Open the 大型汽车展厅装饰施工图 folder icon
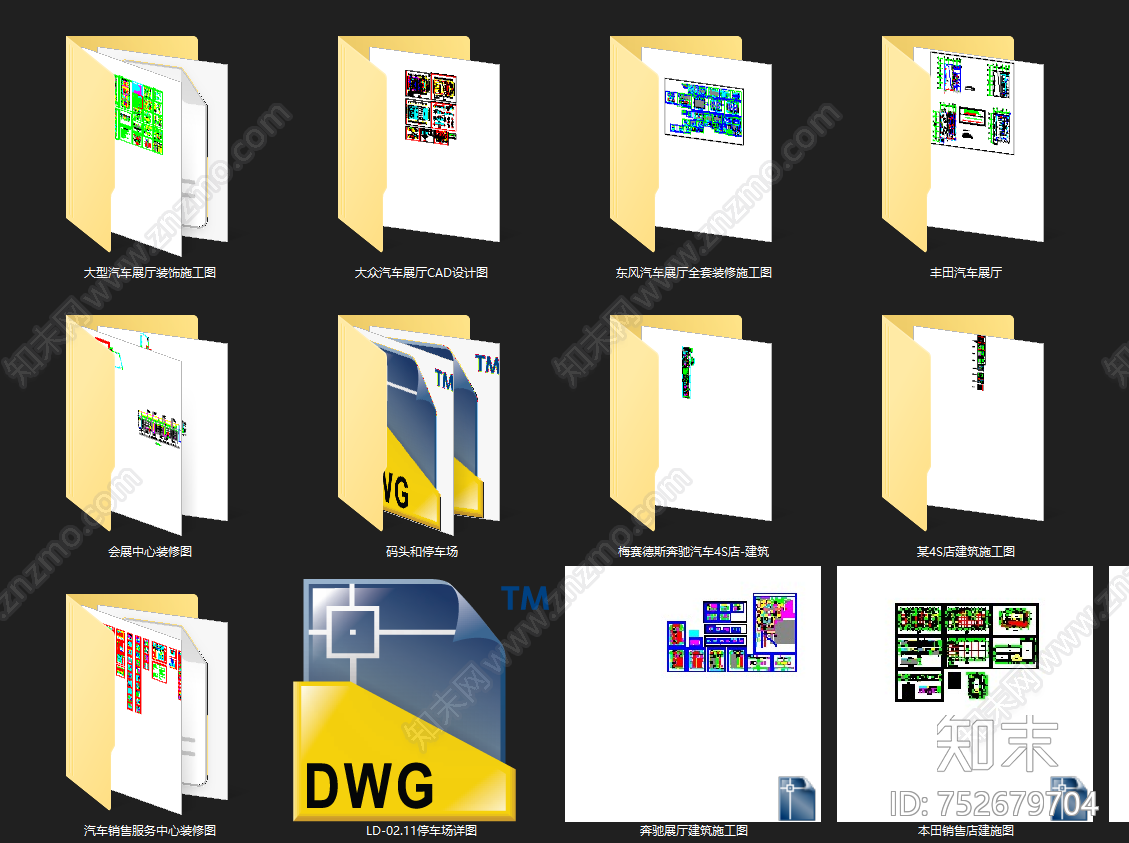 148,145
